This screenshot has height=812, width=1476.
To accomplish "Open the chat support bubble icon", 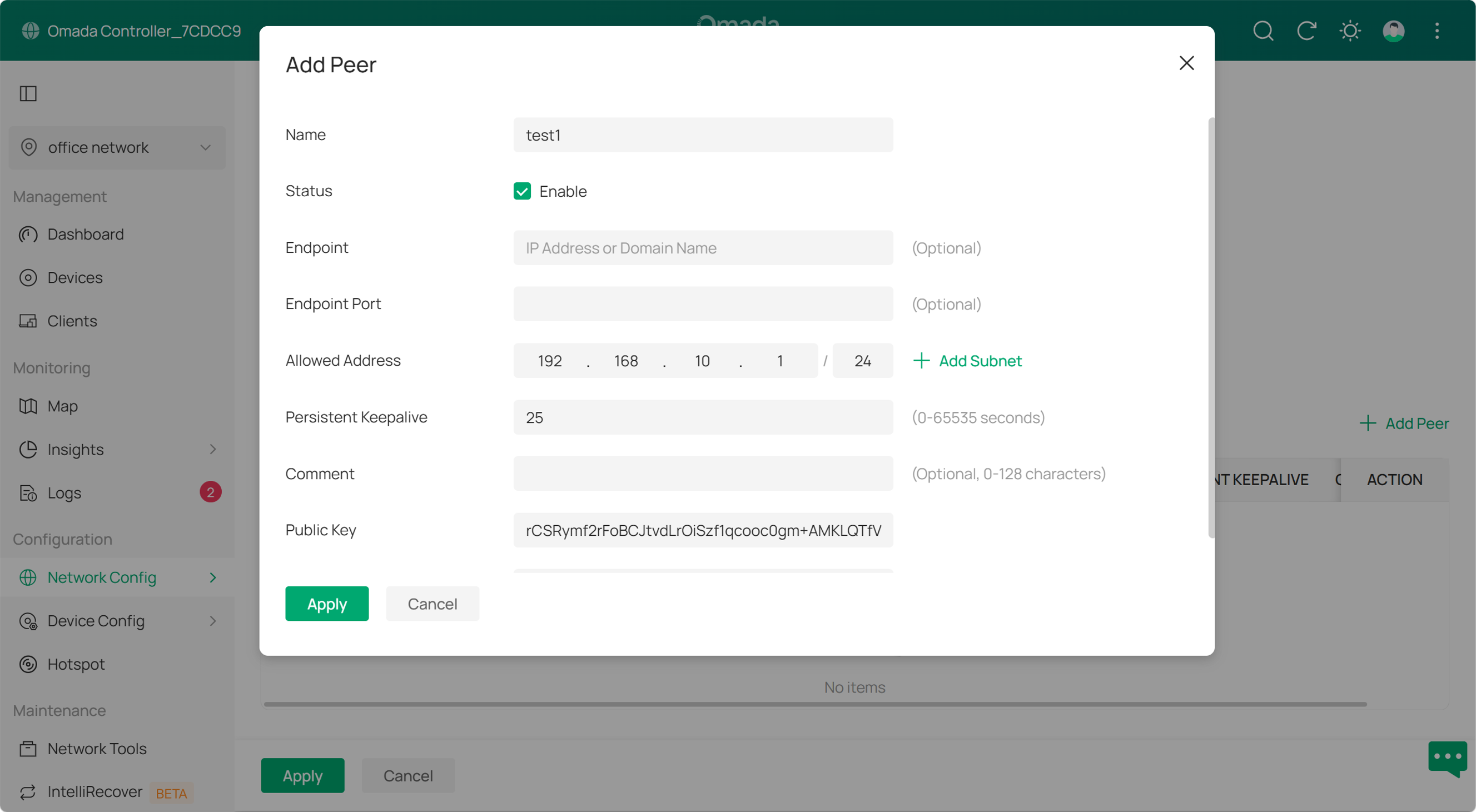I will coord(1448,759).
